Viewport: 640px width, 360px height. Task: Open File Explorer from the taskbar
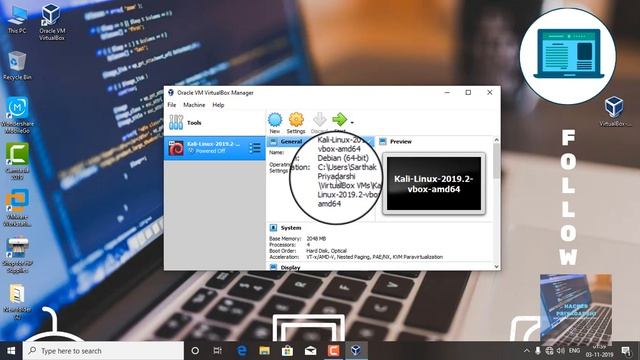(x=264, y=351)
